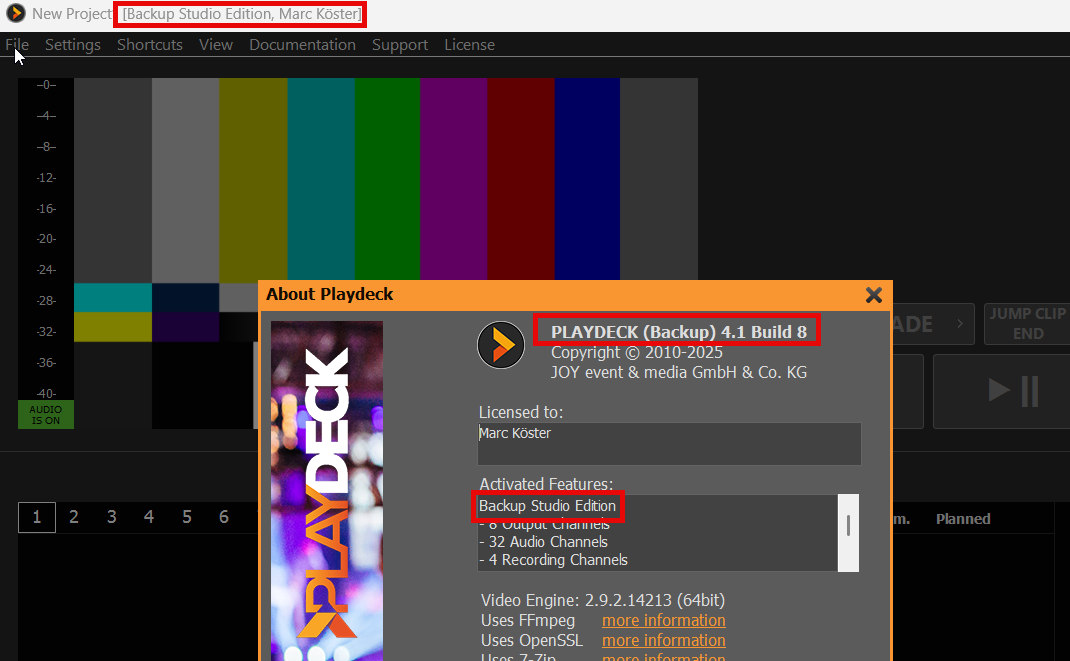Close the About Playdeck dialog
The width and height of the screenshot is (1070, 661).
(873, 295)
